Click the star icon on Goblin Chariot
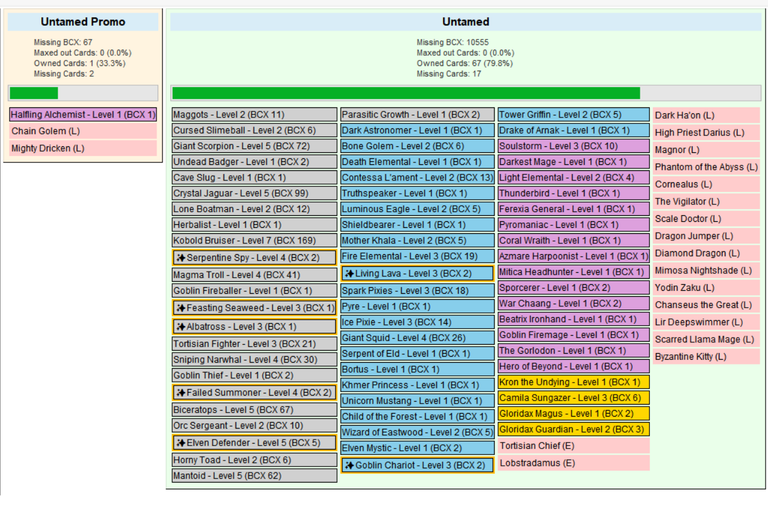This screenshot has height=518, width=768. [349, 466]
